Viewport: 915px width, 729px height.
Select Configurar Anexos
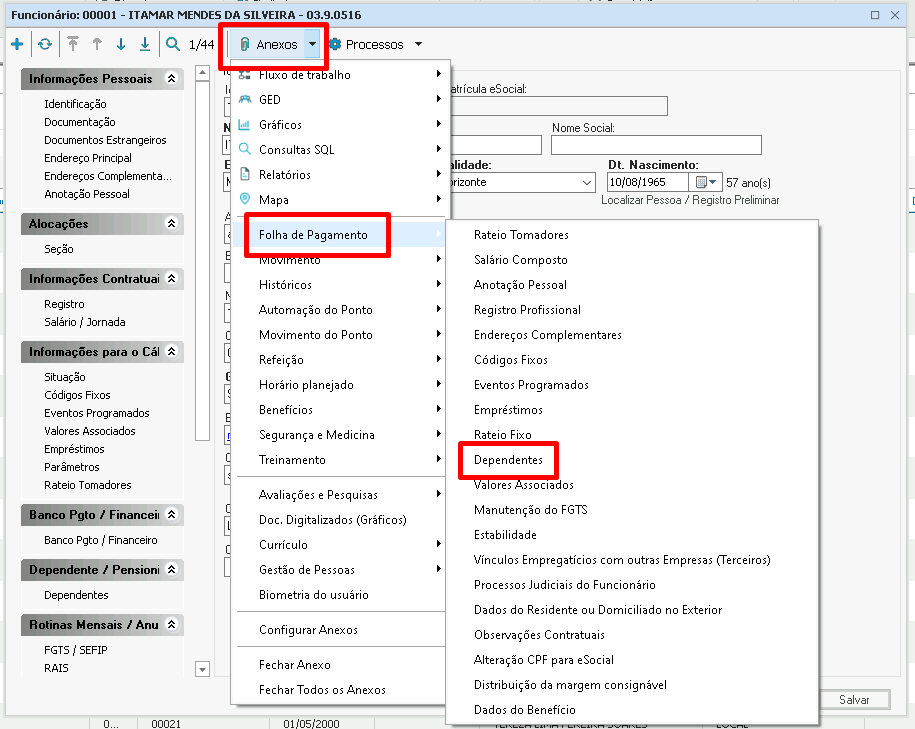pos(340,630)
